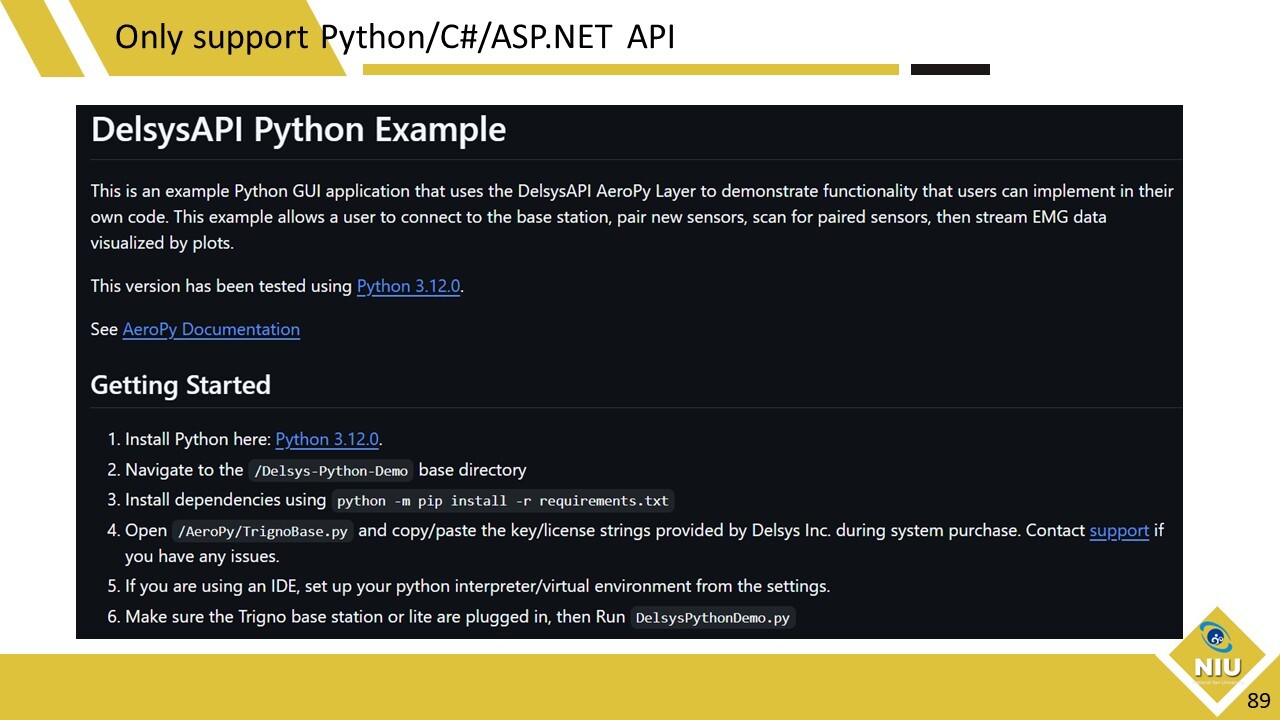This screenshot has height=720, width=1280.
Task: Click step 6 text about Trigno base station
Action: (375, 617)
